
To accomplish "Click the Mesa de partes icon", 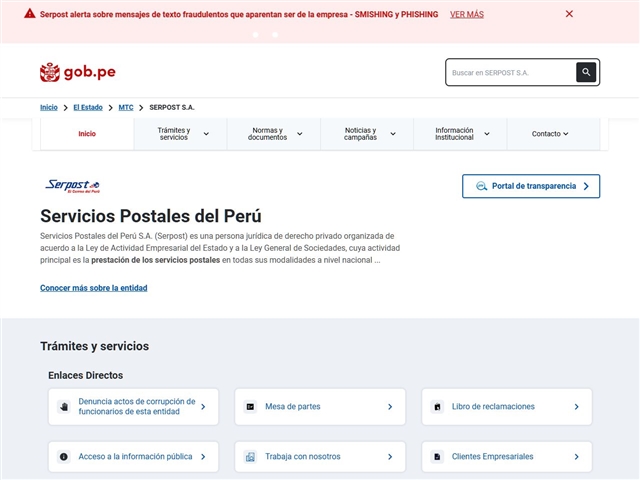I will click(250, 407).
